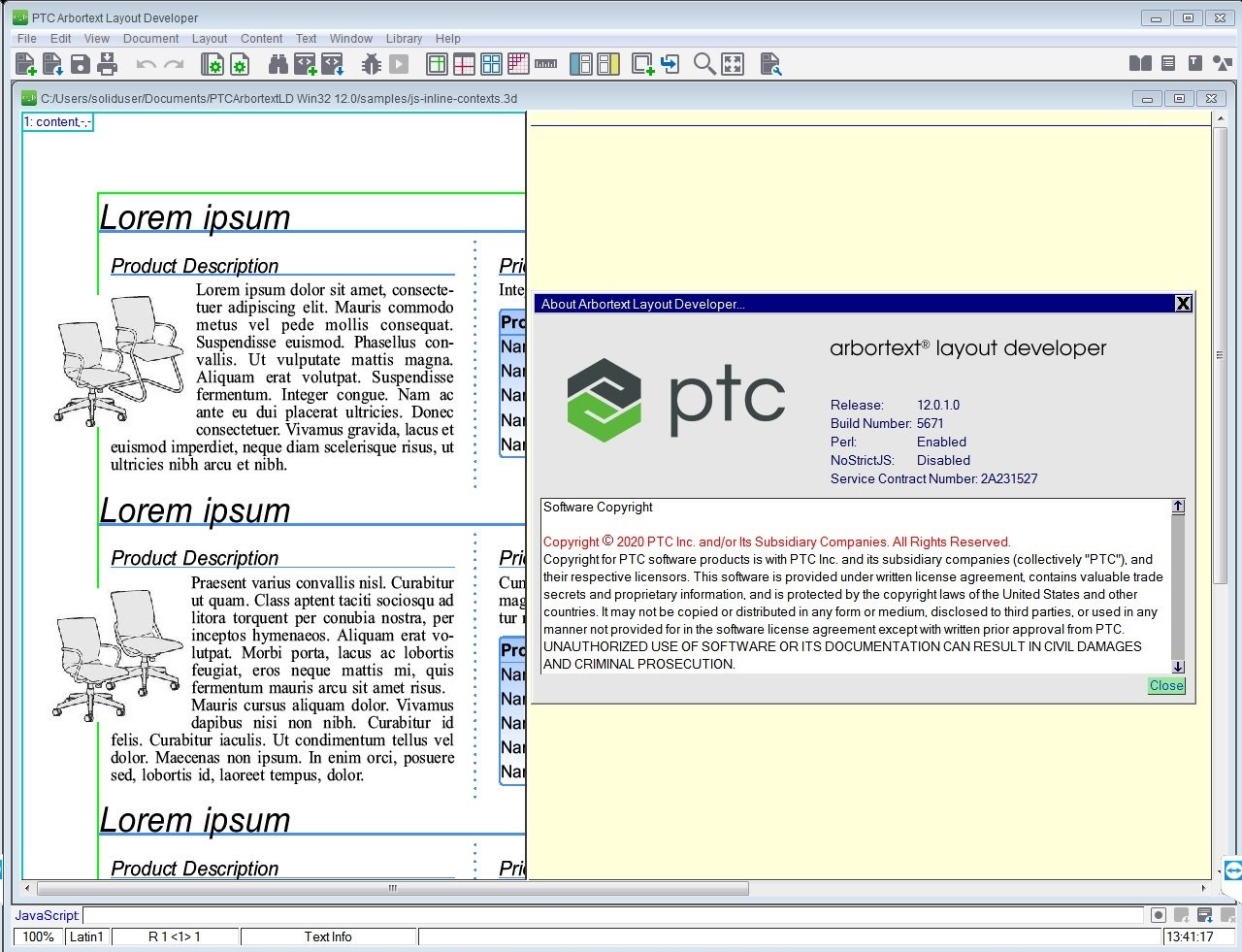1242x952 pixels.
Task: Open the Help menu
Action: tap(448, 39)
